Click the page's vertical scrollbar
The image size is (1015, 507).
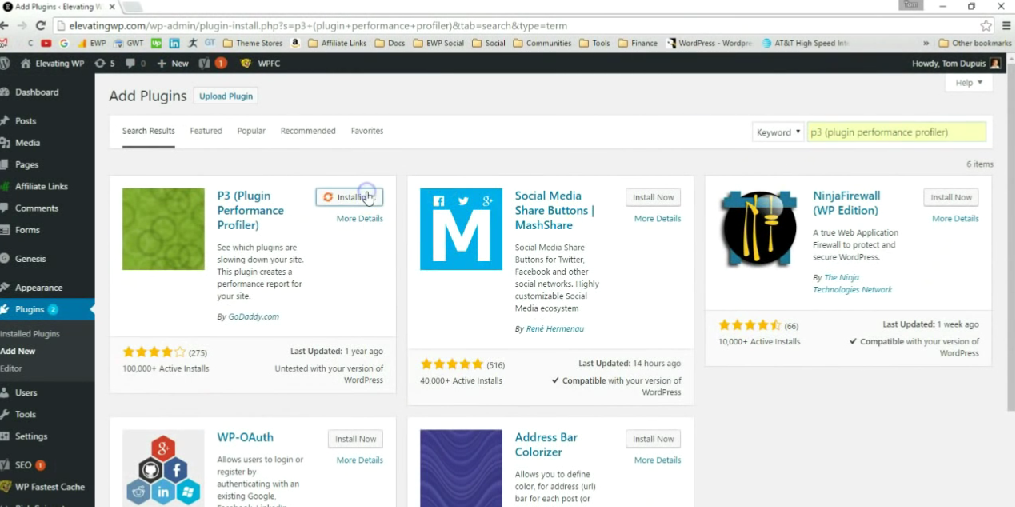click(x=1010, y=237)
